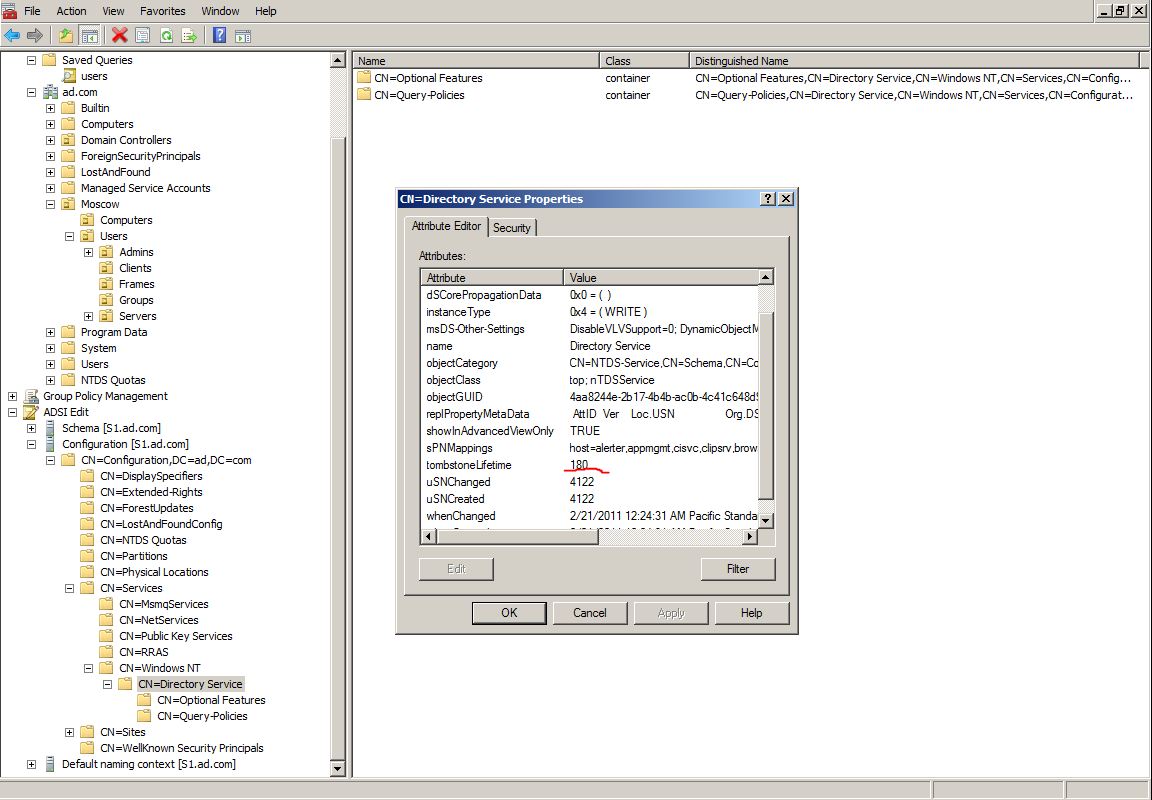
Task: Go up one level with folder icon
Action: coord(66,35)
